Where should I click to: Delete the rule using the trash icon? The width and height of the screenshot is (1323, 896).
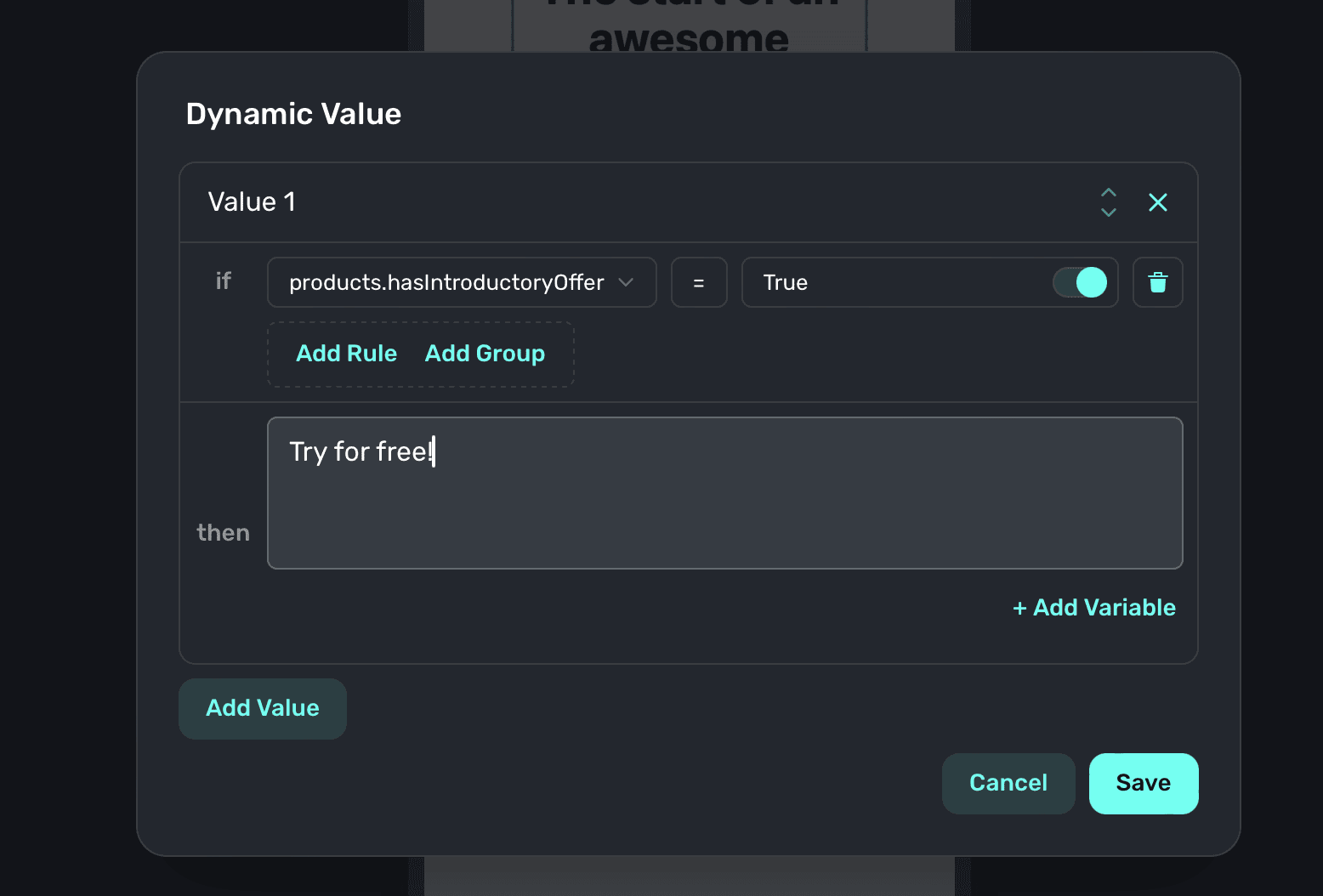point(1157,282)
